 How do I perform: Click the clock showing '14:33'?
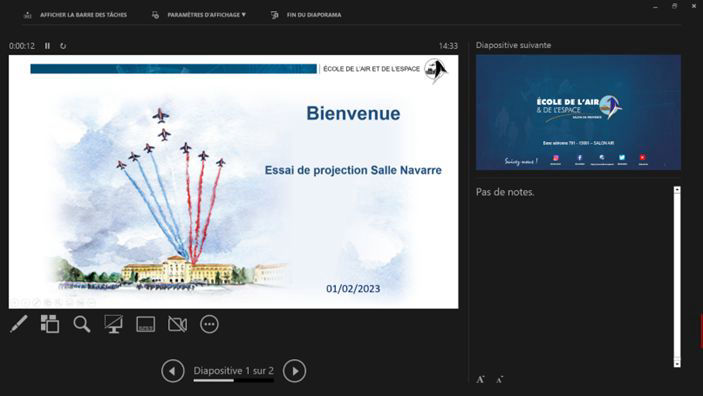(x=448, y=46)
